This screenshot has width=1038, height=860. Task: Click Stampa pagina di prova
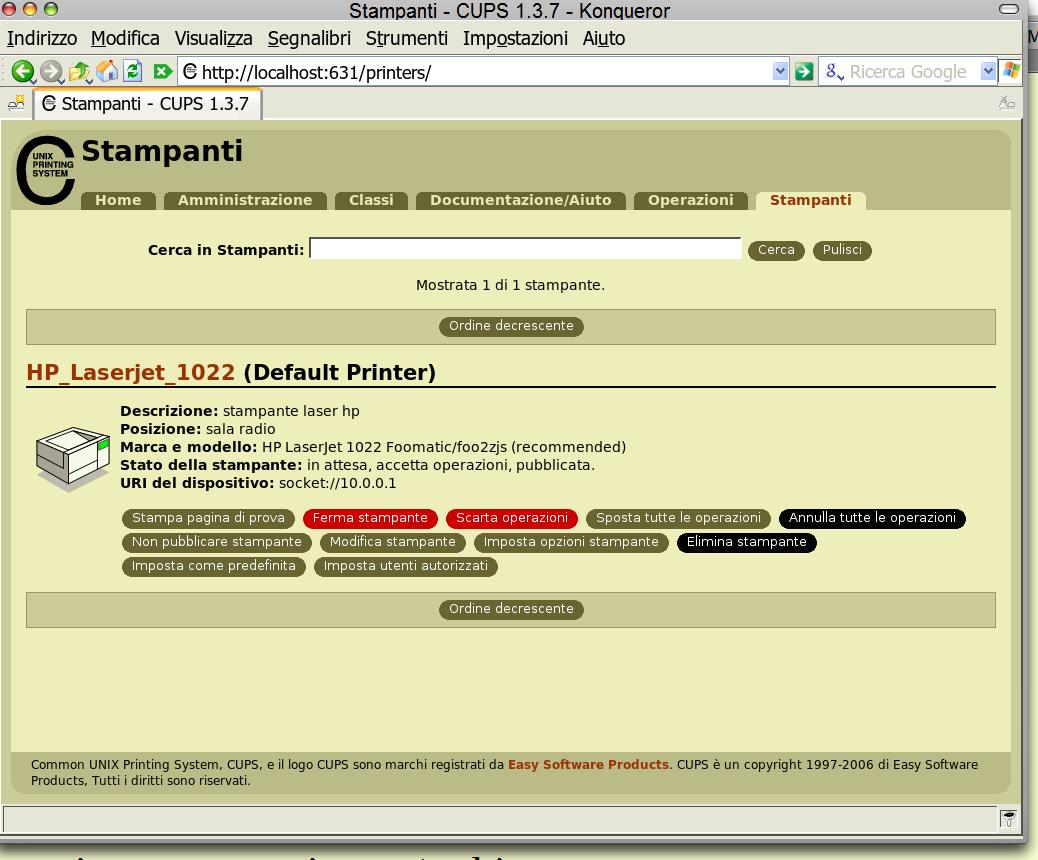point(208,518)
